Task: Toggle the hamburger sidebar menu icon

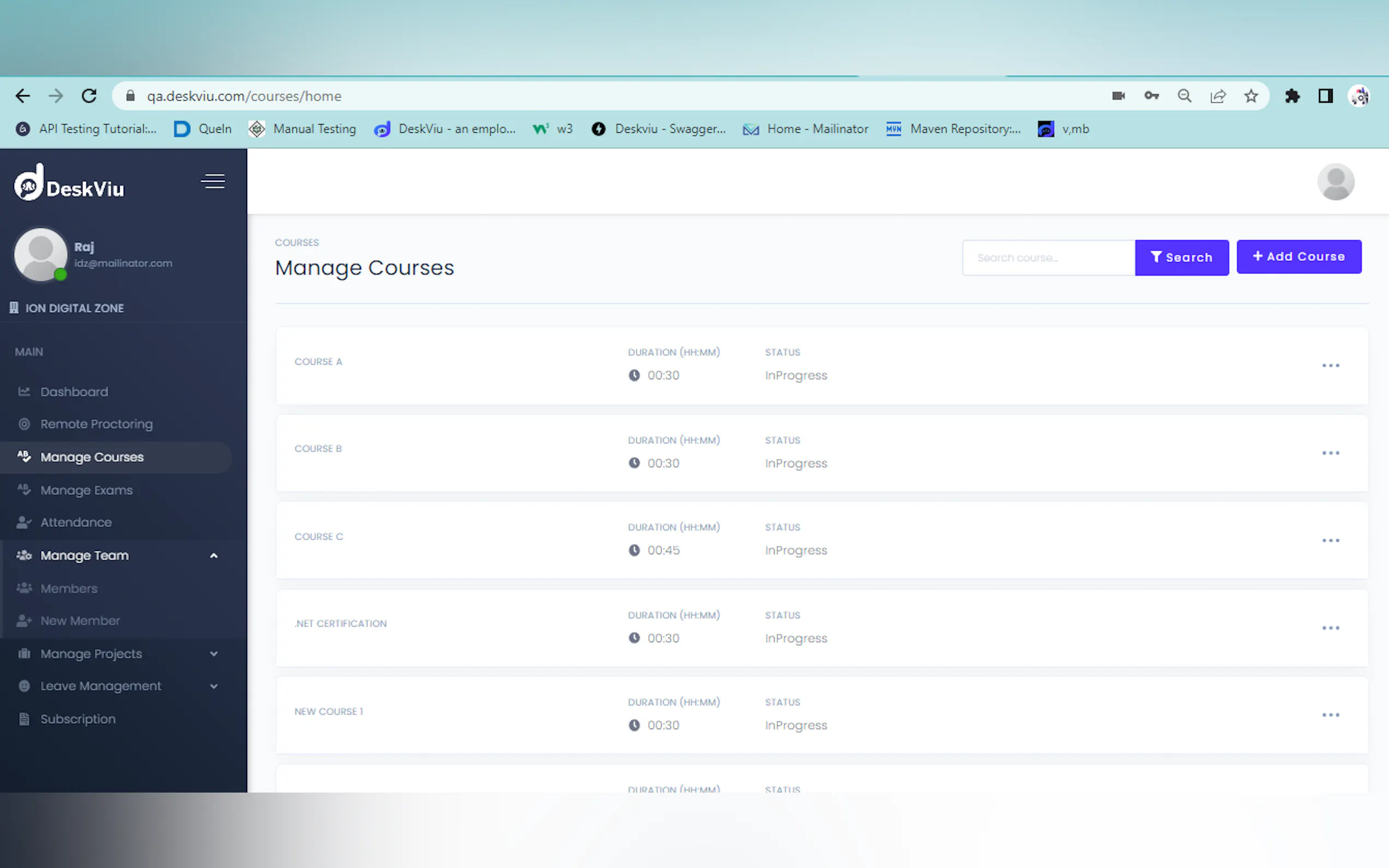Action: [x=213, y=181]
